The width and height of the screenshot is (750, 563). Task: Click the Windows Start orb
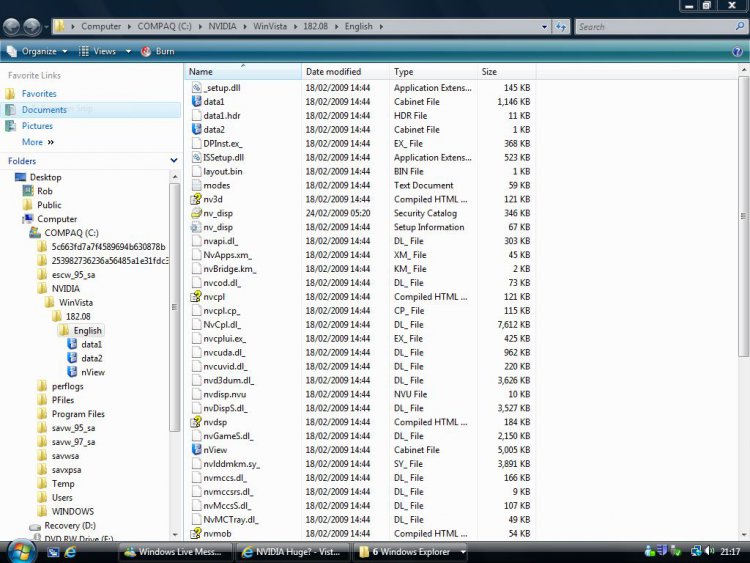point(20,552)
